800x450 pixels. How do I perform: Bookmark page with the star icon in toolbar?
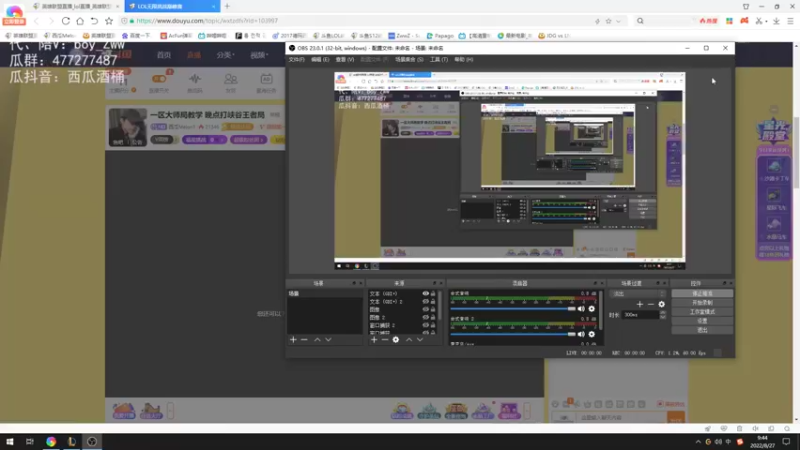(109, 21)
